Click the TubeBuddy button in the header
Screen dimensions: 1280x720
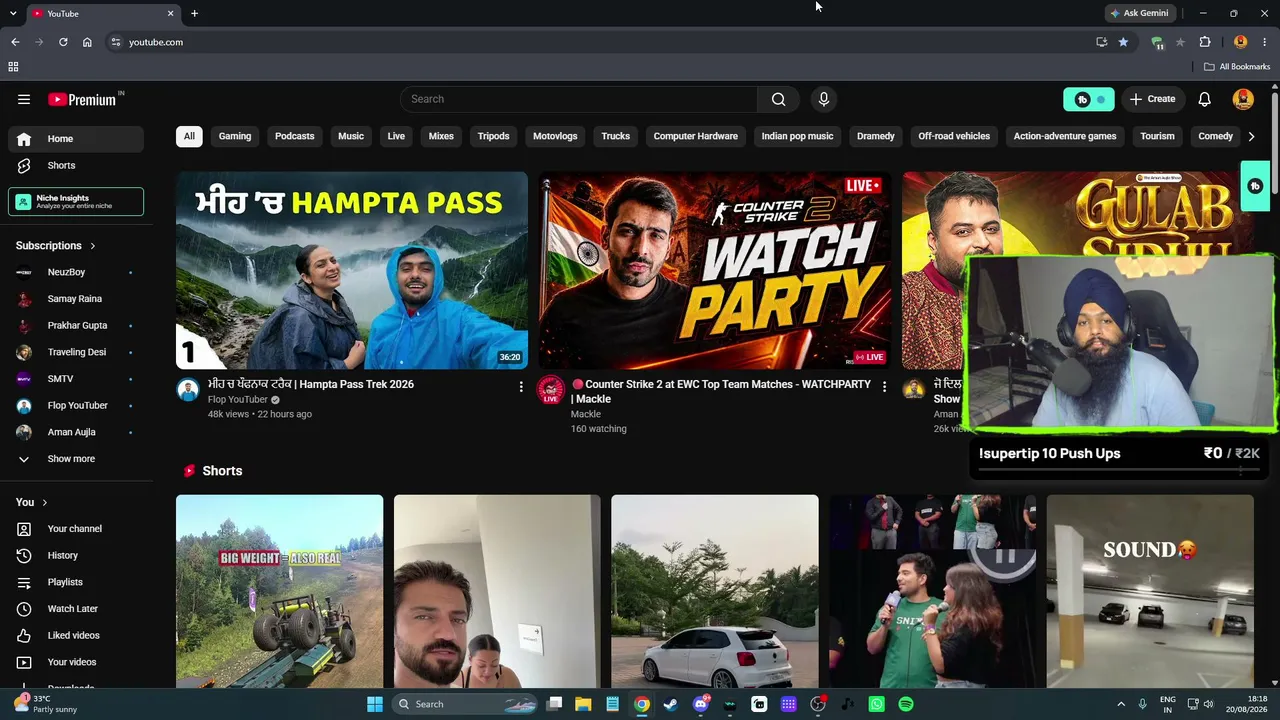click(1088, 99)
